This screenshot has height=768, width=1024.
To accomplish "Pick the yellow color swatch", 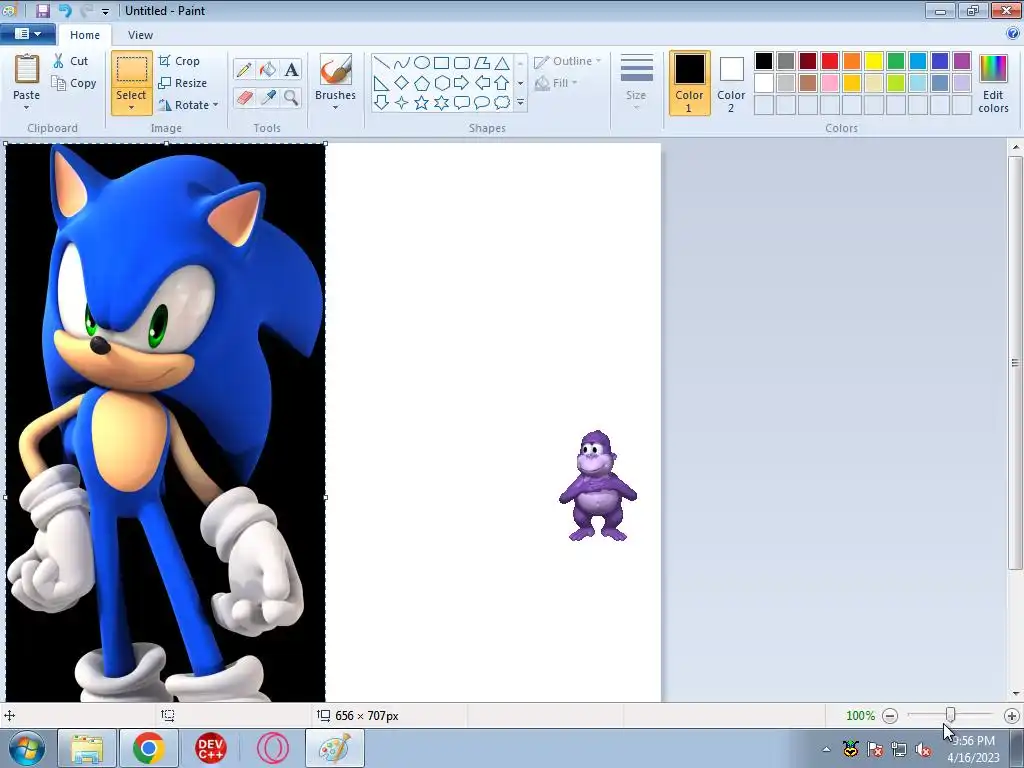I will pos(874,61).
